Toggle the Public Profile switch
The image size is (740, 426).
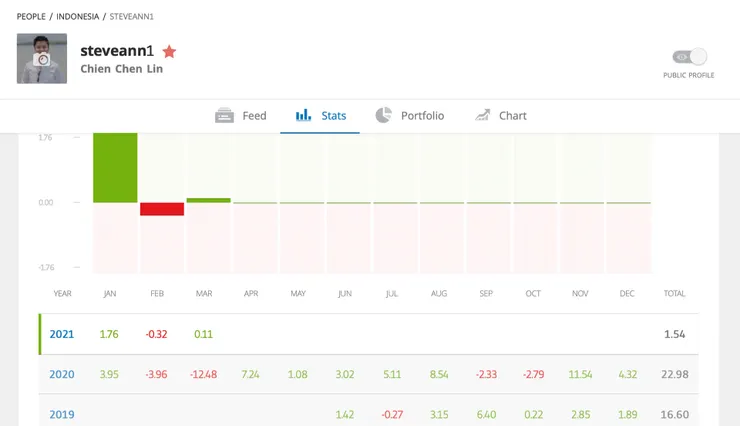click(689, 57)
